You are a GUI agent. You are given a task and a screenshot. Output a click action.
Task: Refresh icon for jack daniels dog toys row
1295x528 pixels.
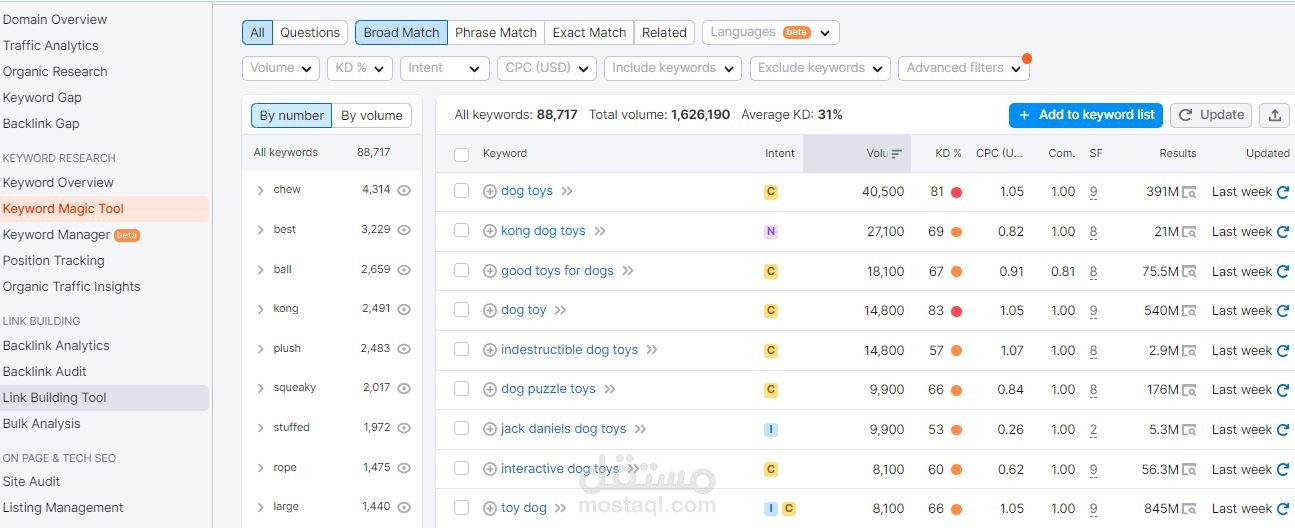tap(1283, 430)
